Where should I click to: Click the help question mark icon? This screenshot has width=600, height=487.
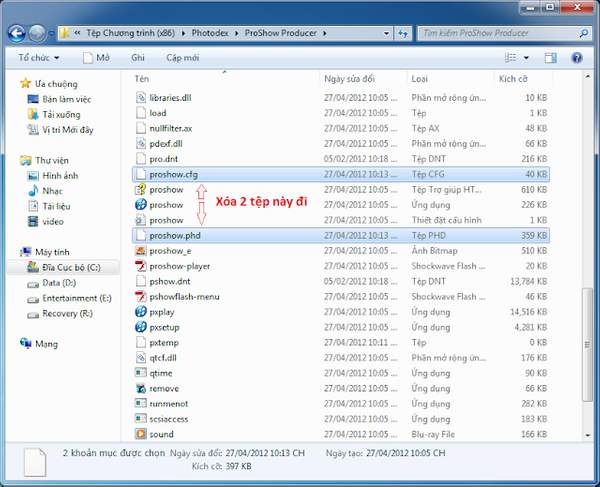[577, 58]
